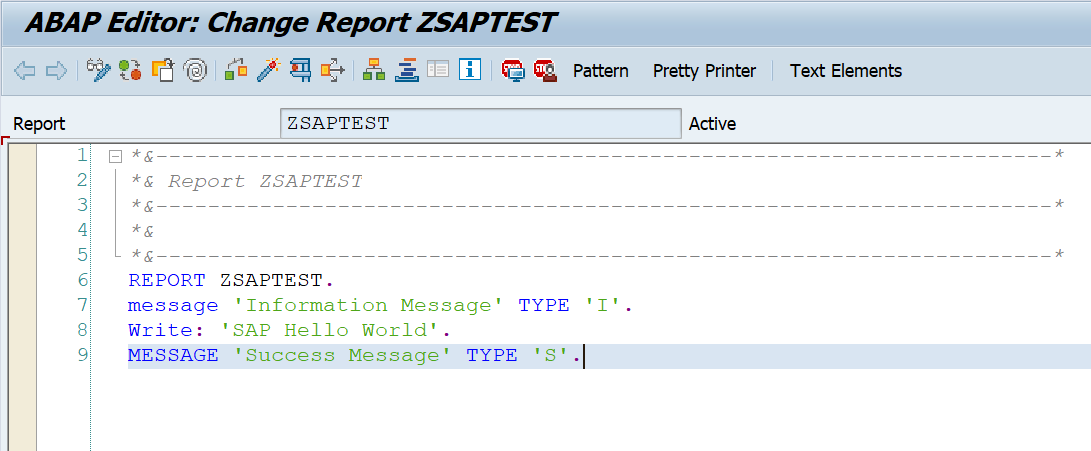1091x451 pixels.
Task: Click the Report name field ZSAPTEST
Action: pyautogui.click(x=481, y=124)
